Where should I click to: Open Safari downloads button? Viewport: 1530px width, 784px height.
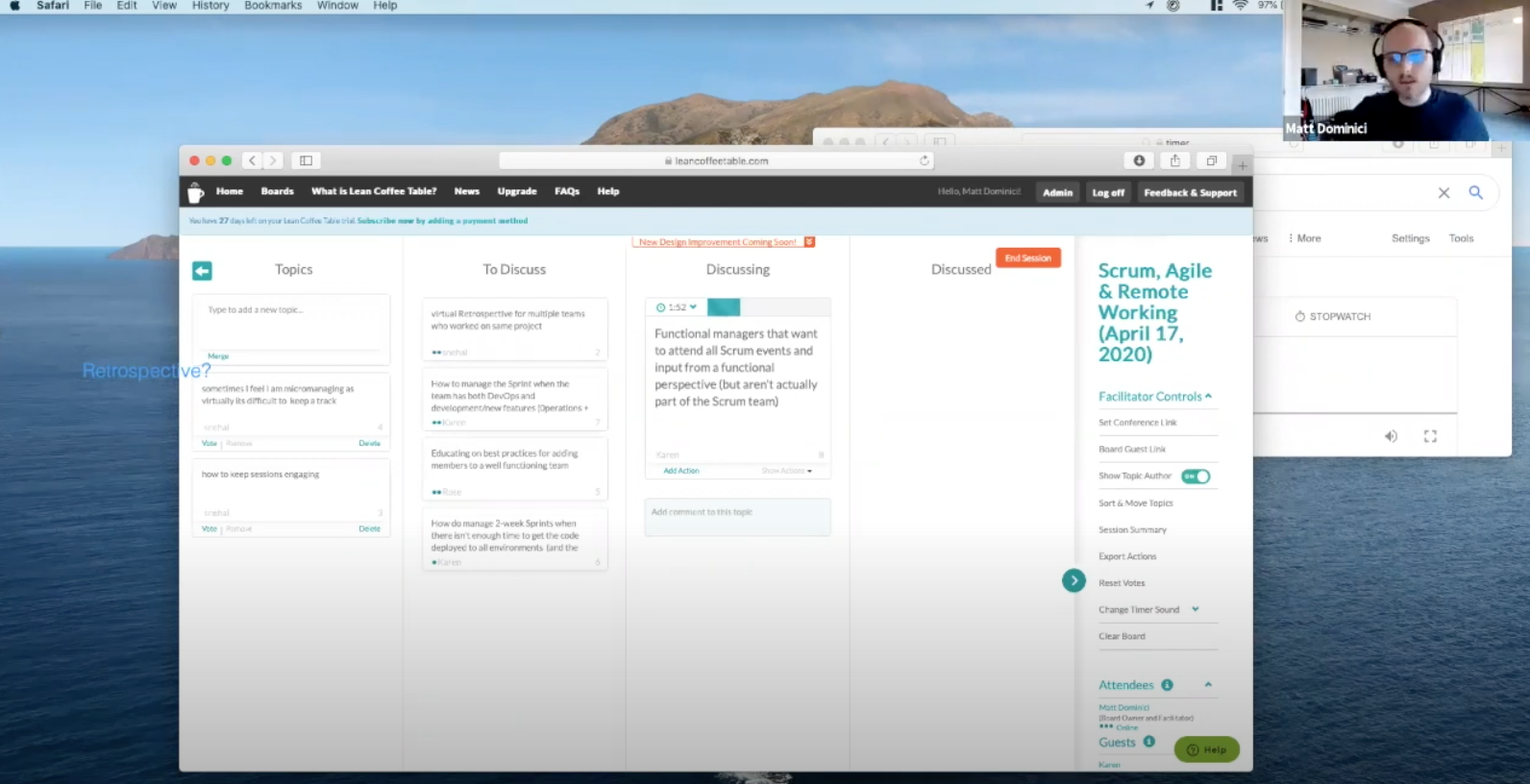(x=1139, y=160)
